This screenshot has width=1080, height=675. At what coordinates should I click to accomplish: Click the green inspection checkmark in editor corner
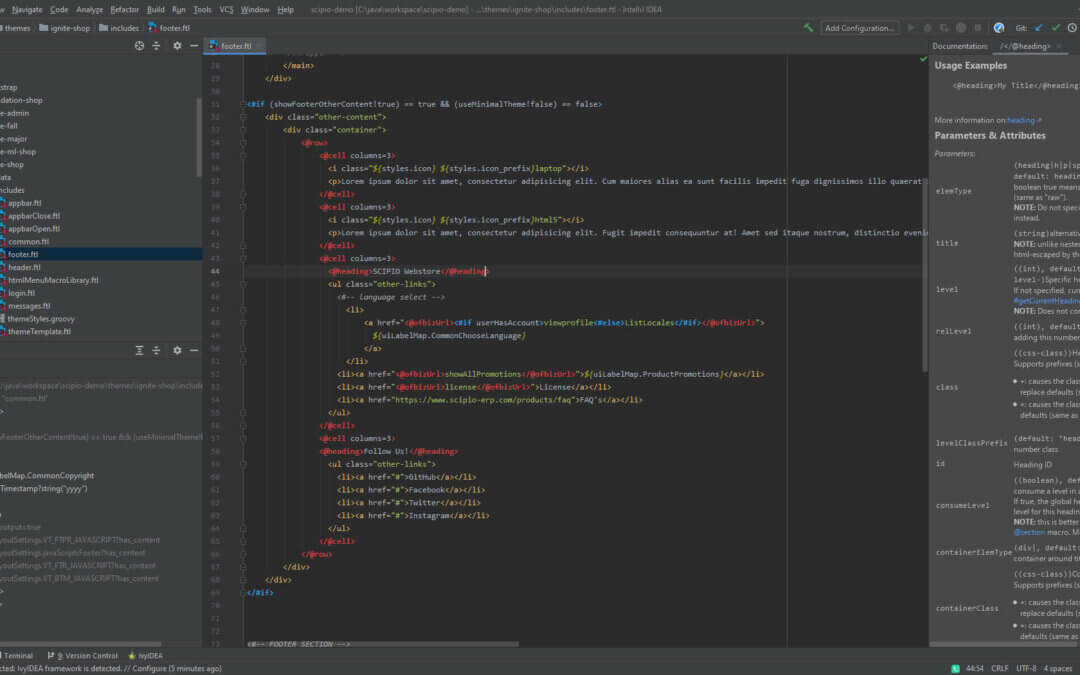pos(924,59)
